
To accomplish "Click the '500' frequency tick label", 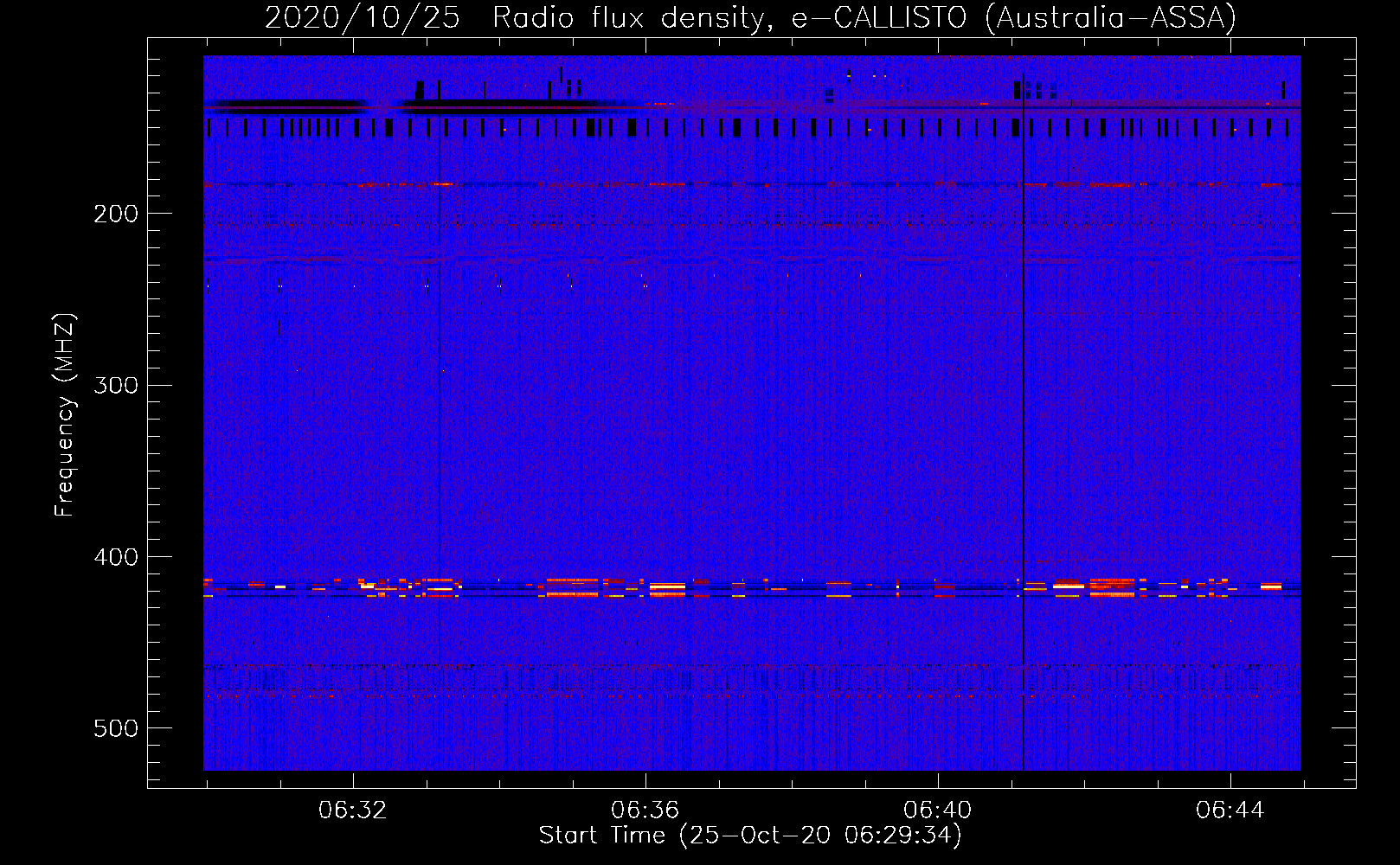I will pos(116,728).
